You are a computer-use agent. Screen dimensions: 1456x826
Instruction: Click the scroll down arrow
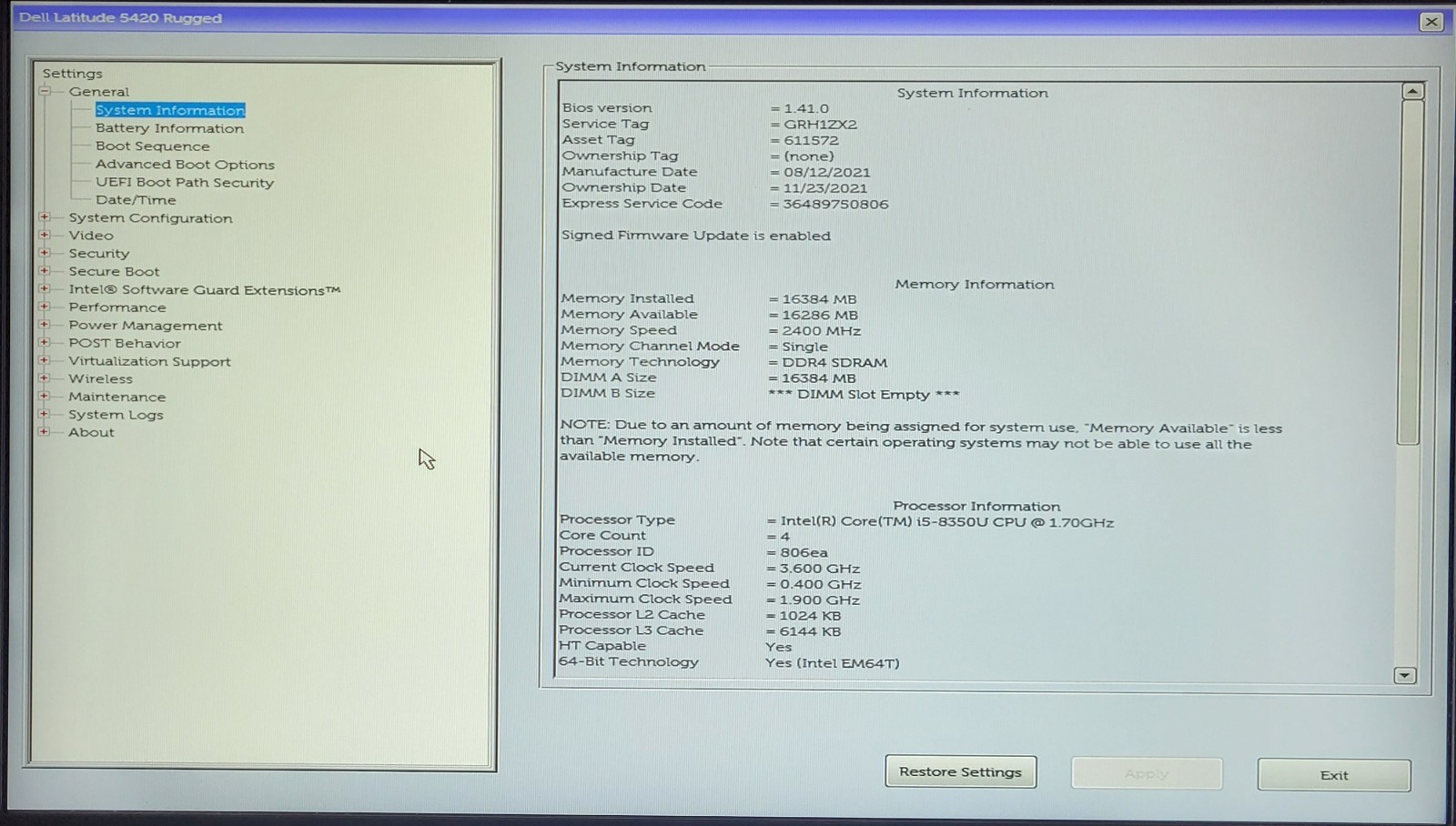[1405, 675]
